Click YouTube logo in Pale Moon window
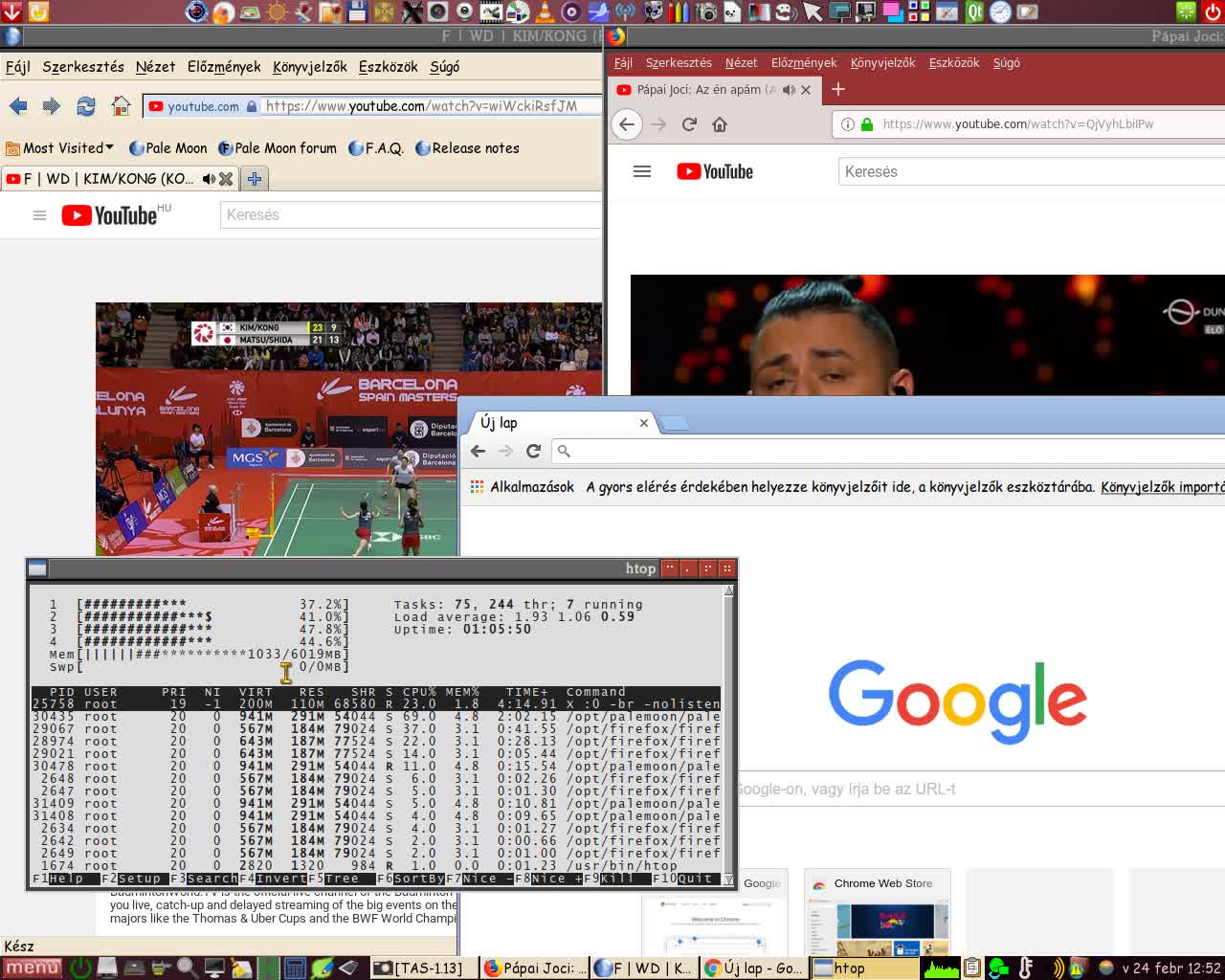 click(x=109, y=215)
